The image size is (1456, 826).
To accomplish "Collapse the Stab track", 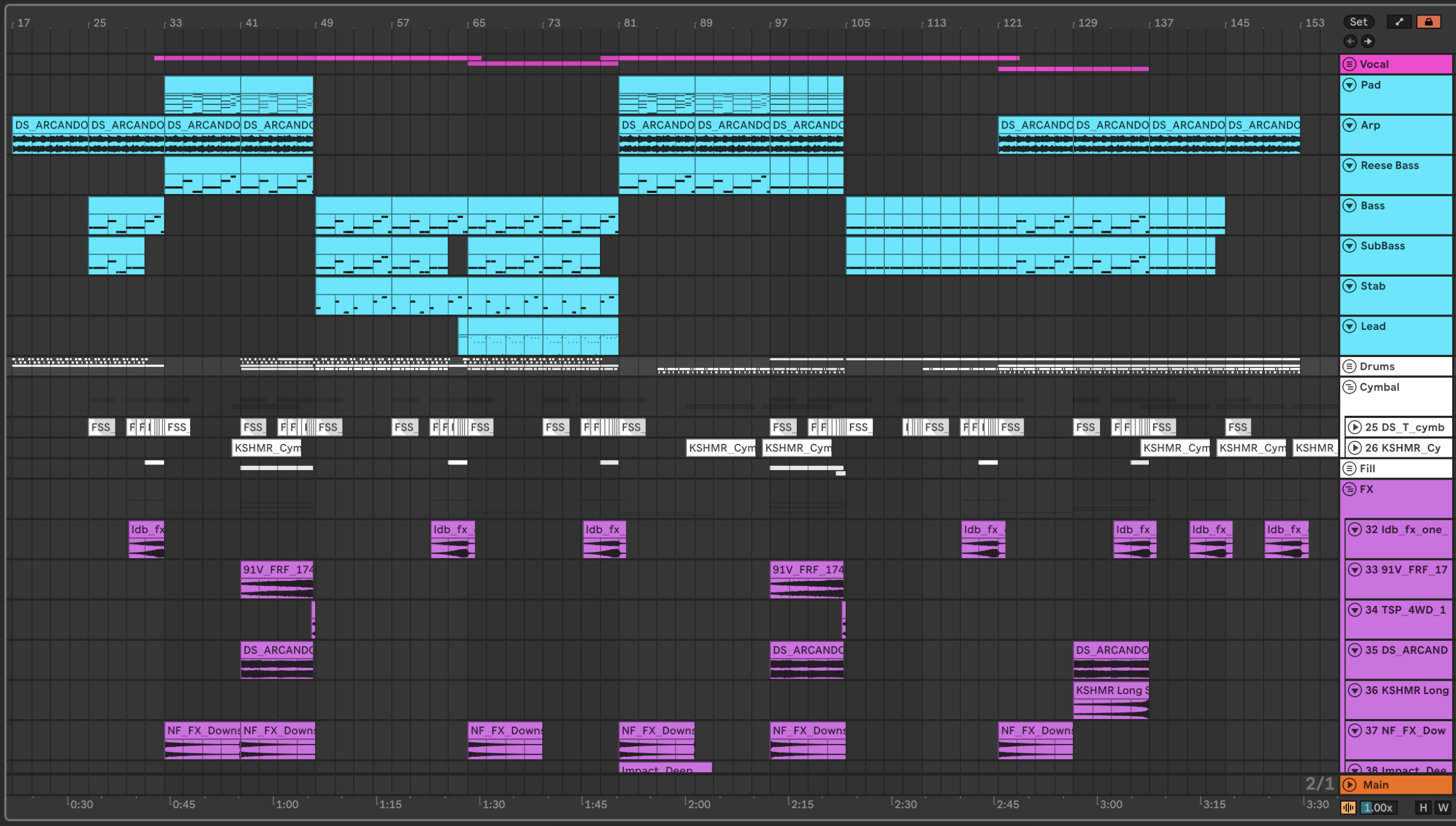I will (x=1350, y=286).
